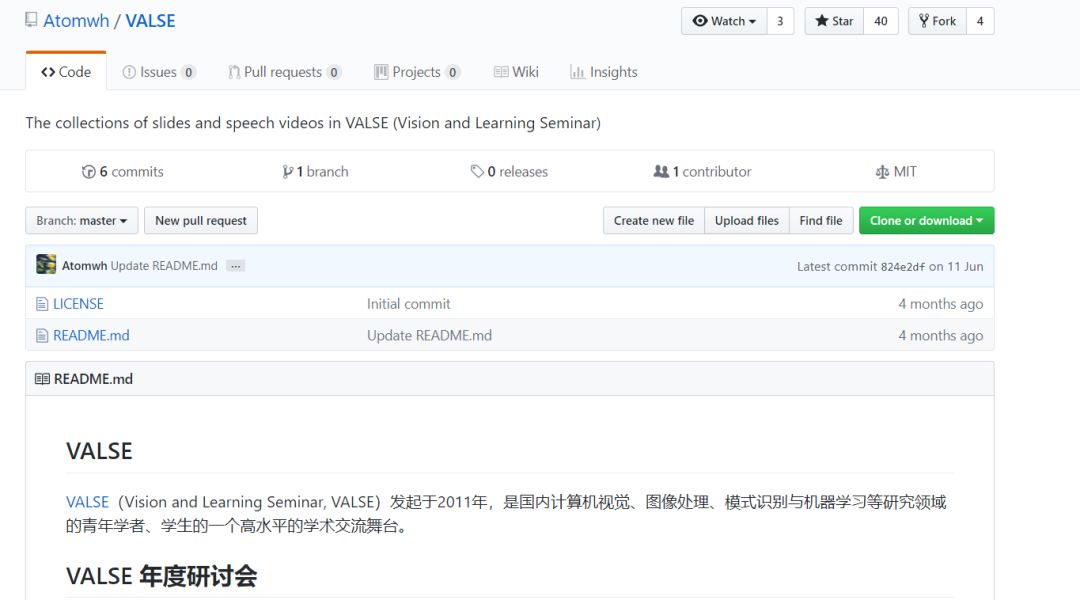
Task: View the 0 releases page
Action: coord(509,172)
